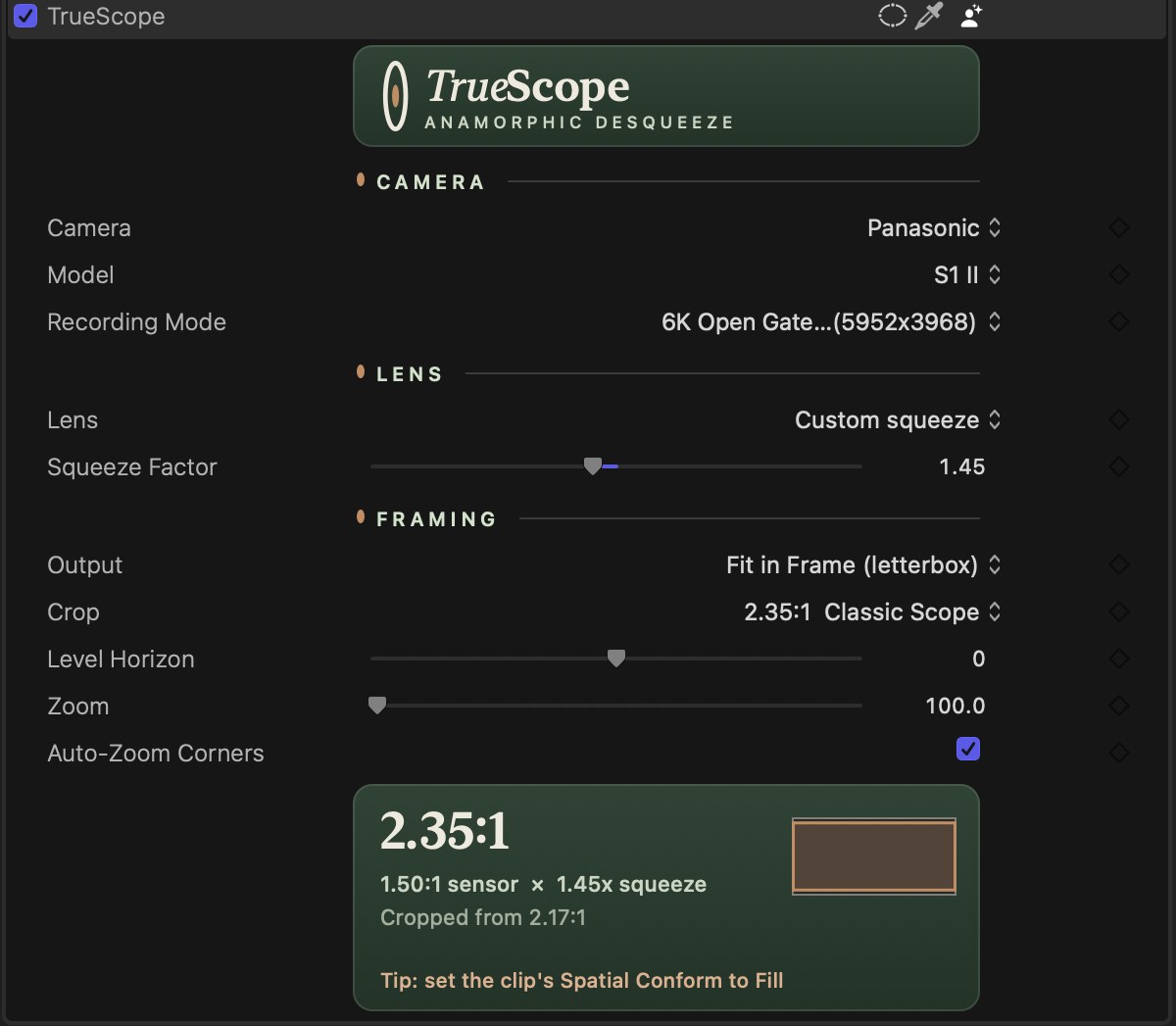The width and height of the screenshot is (1176, 1026).
Task: Click the Recording Mode parameter label
Action: [136, 321]
